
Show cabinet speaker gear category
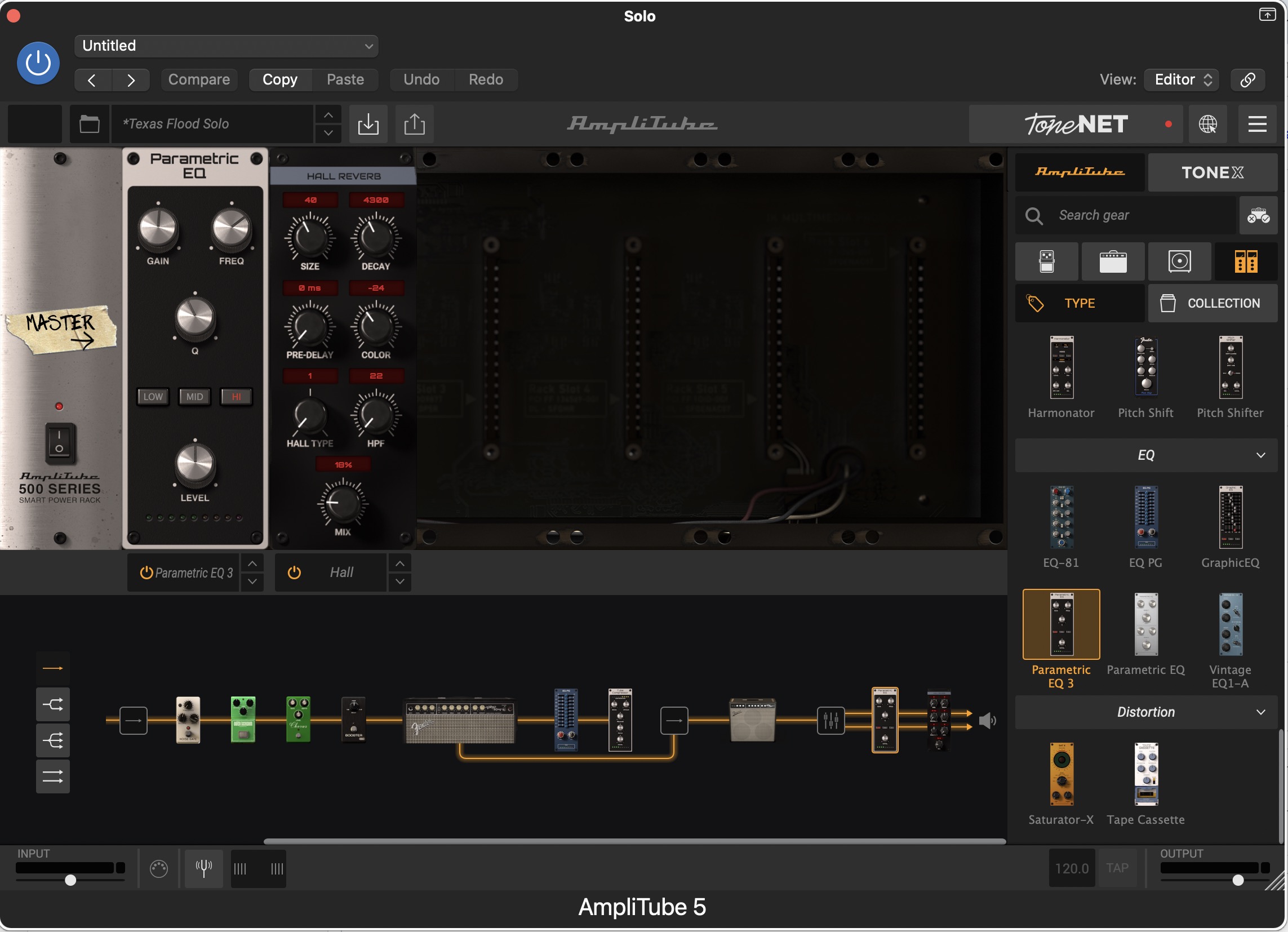(x=1179, y=261)
